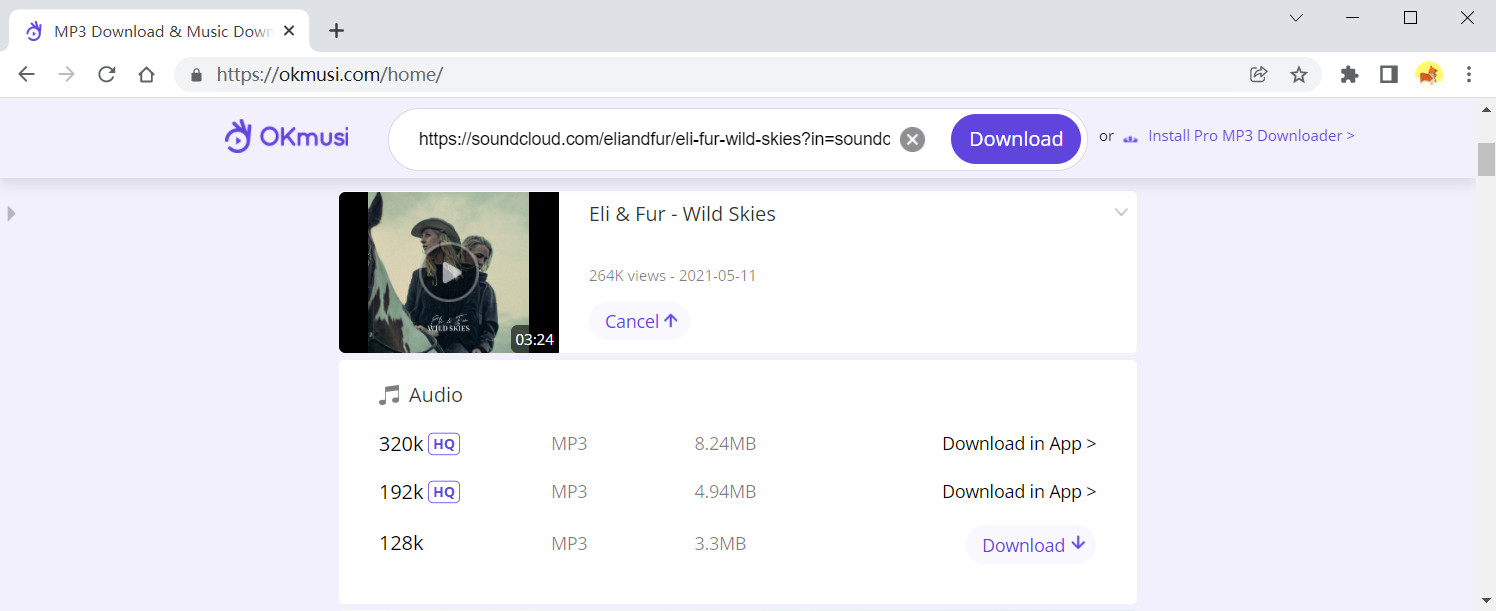1496x611 pixels.
Task: Open the tab search chevron
Action: tap(1296, 18)
